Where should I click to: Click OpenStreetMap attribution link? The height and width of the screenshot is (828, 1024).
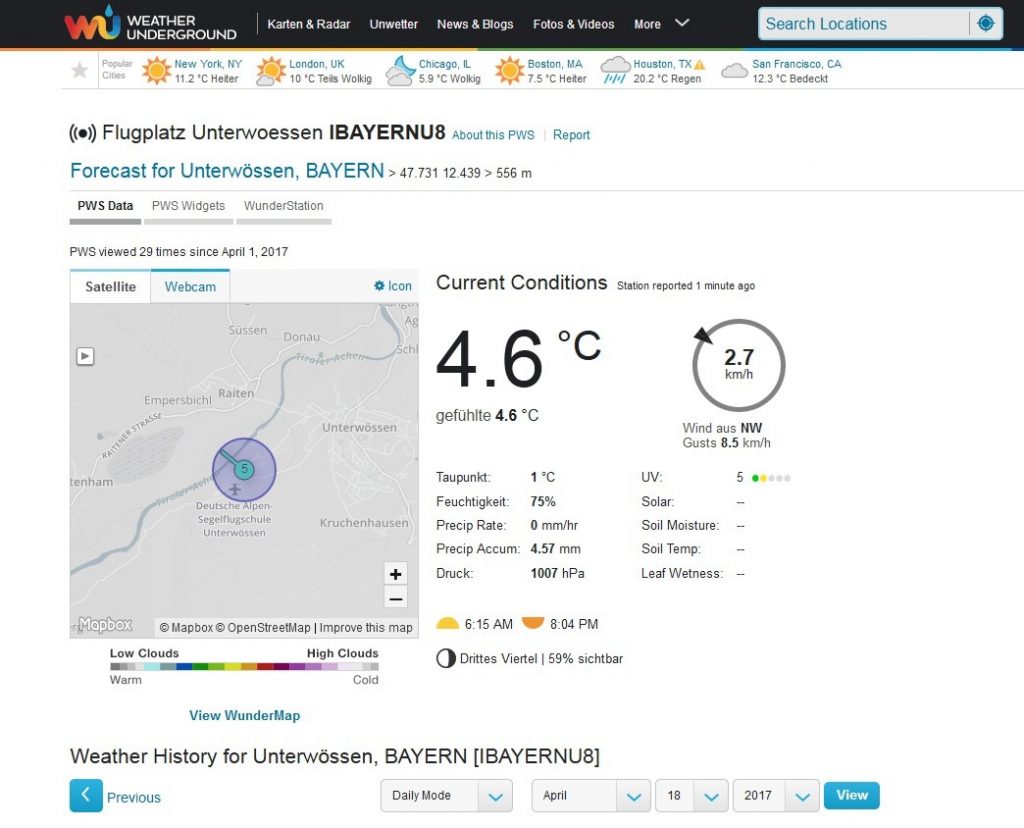point(263,628)
